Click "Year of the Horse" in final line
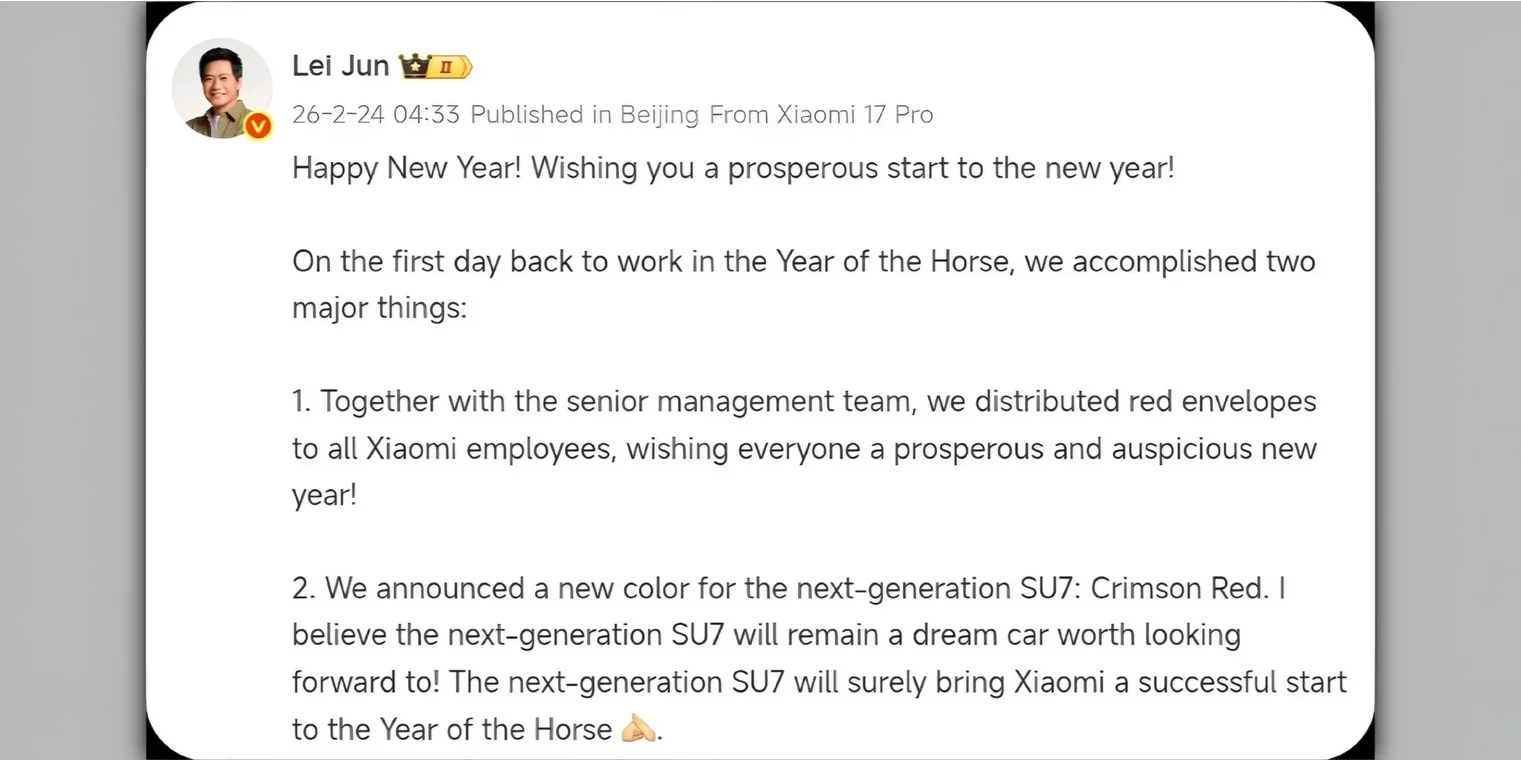 495,729
